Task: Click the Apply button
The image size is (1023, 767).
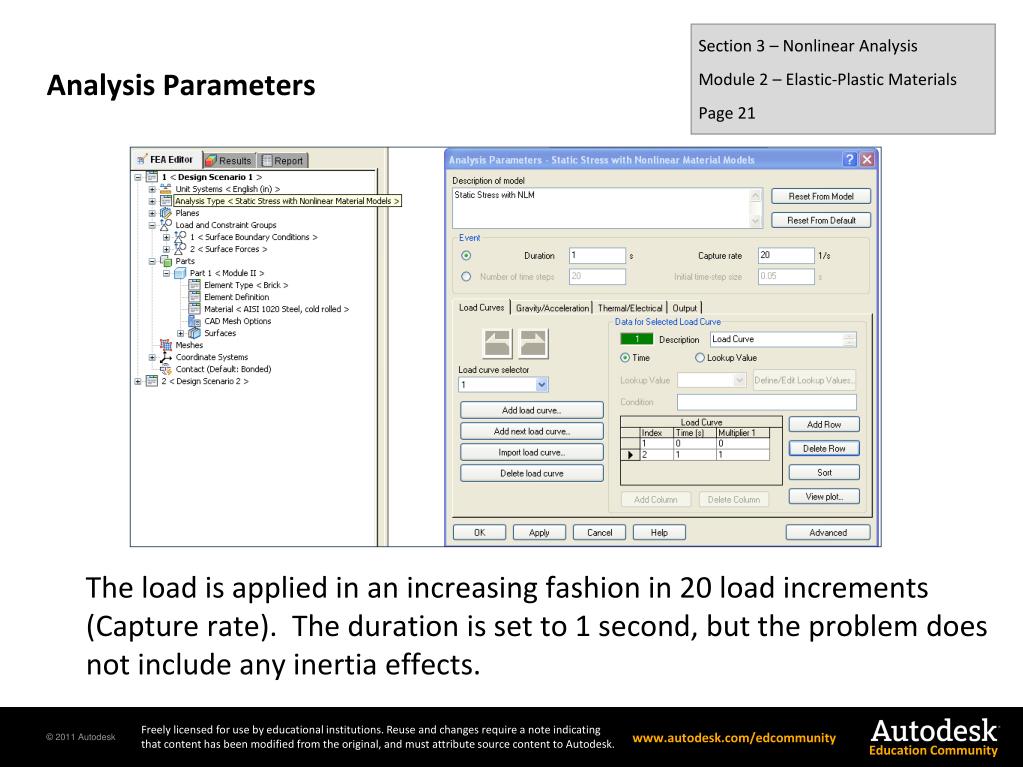Action: [x=539, y=532]
